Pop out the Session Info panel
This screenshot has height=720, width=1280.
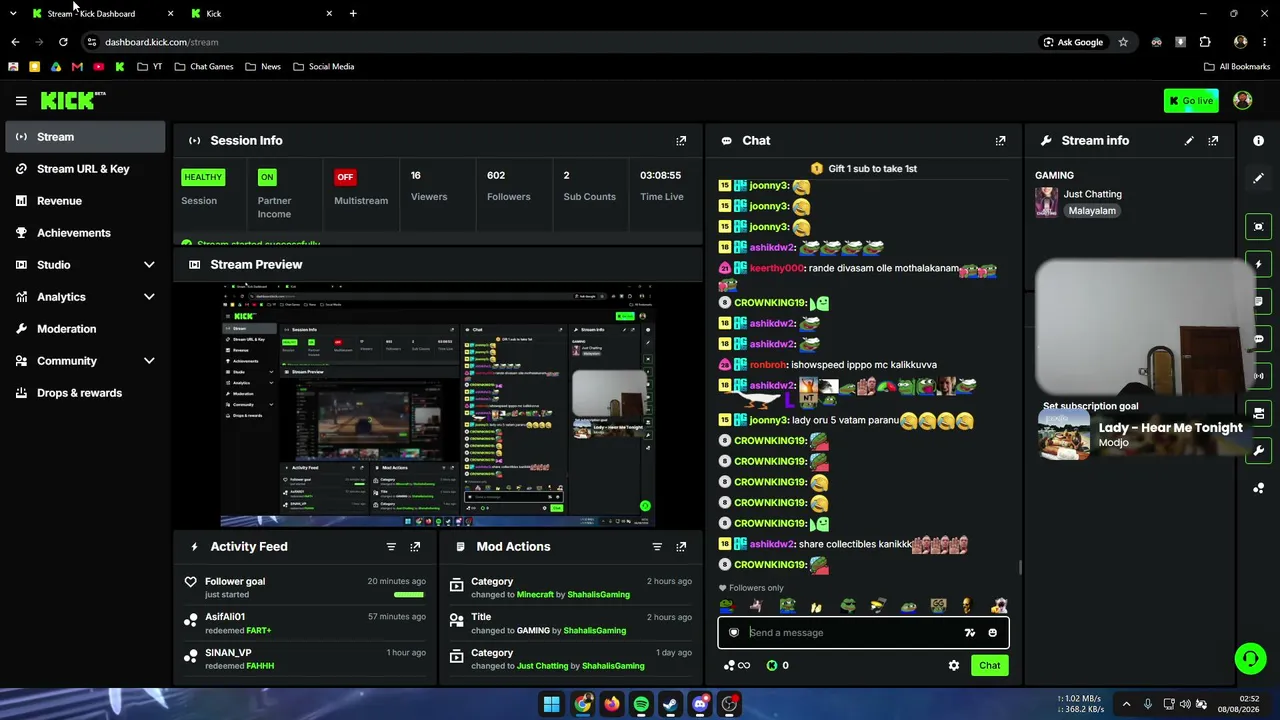click(681, 141)
